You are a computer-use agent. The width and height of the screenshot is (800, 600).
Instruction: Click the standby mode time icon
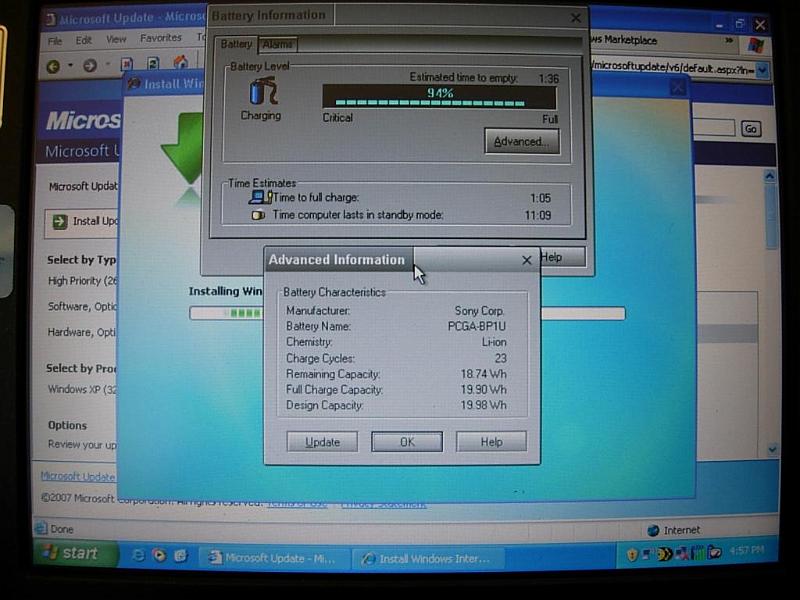click(x=258, y=215)
